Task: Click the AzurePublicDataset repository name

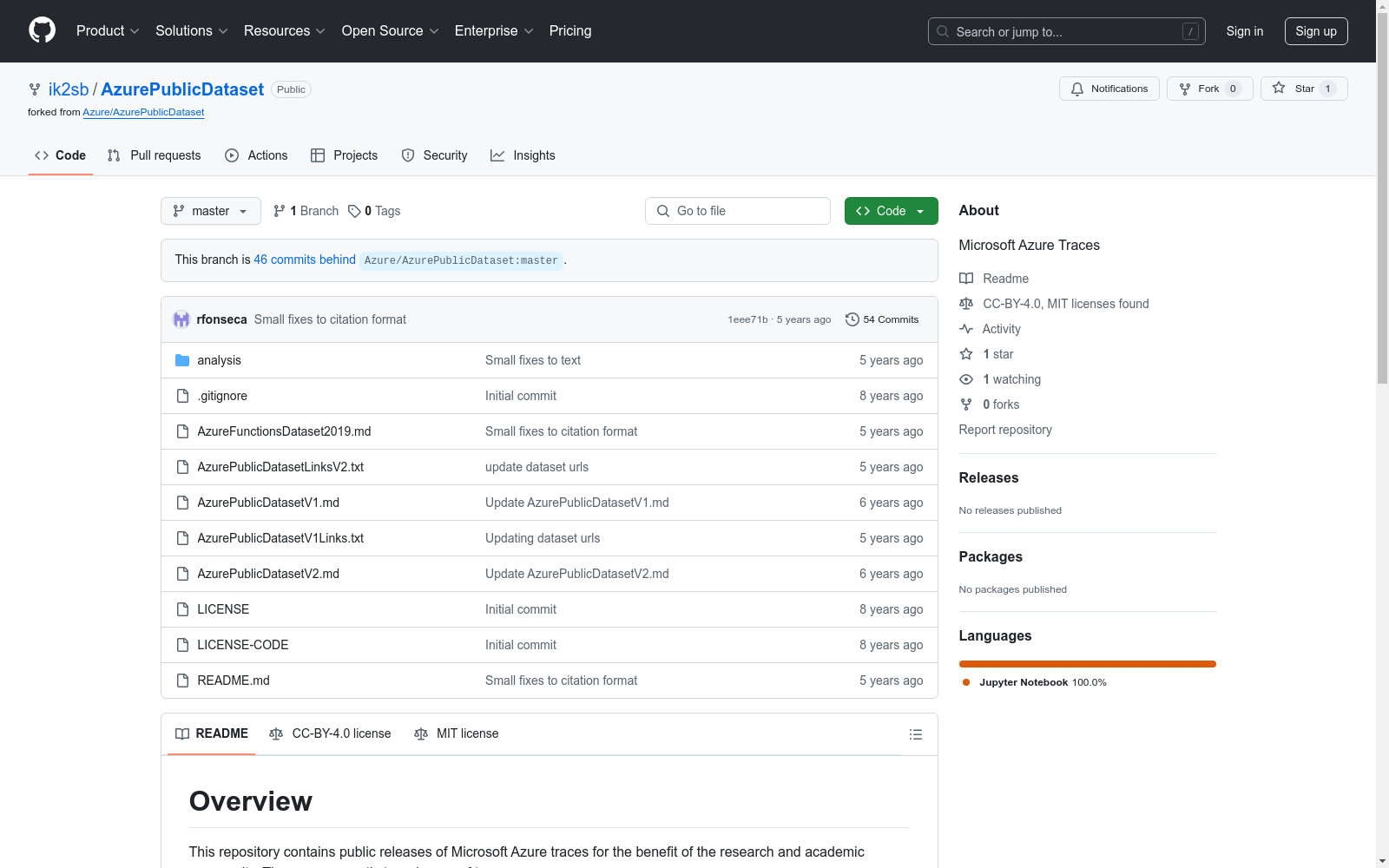Action: [x=182, y=89]
